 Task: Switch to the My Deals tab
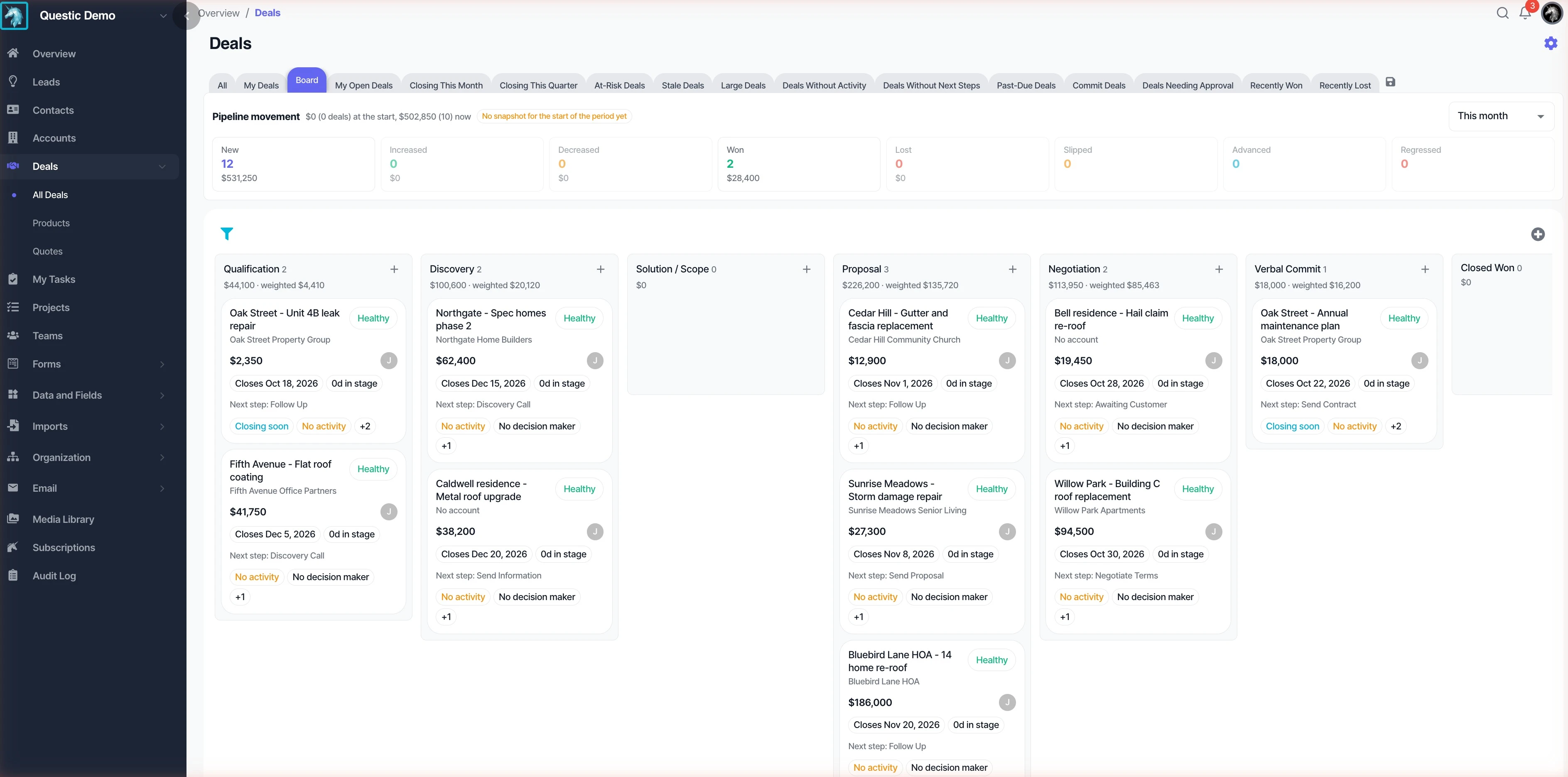point(261,85)
